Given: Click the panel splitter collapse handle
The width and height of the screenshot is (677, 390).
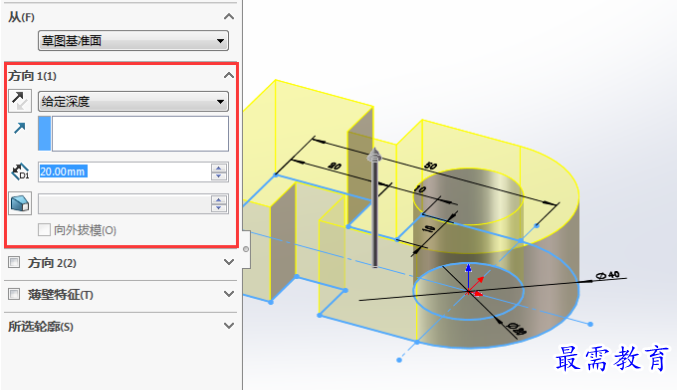Looking at the screenshot, I should click(246, 249).
